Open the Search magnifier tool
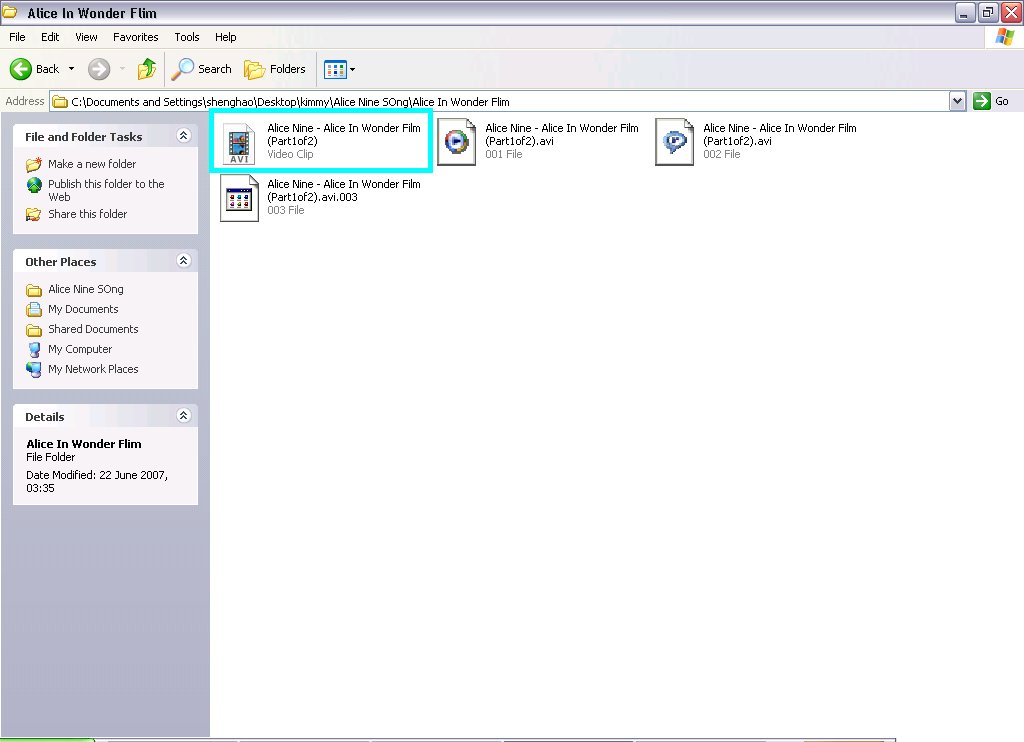The height and width of the screenshot is (742, 1024). 201,69
